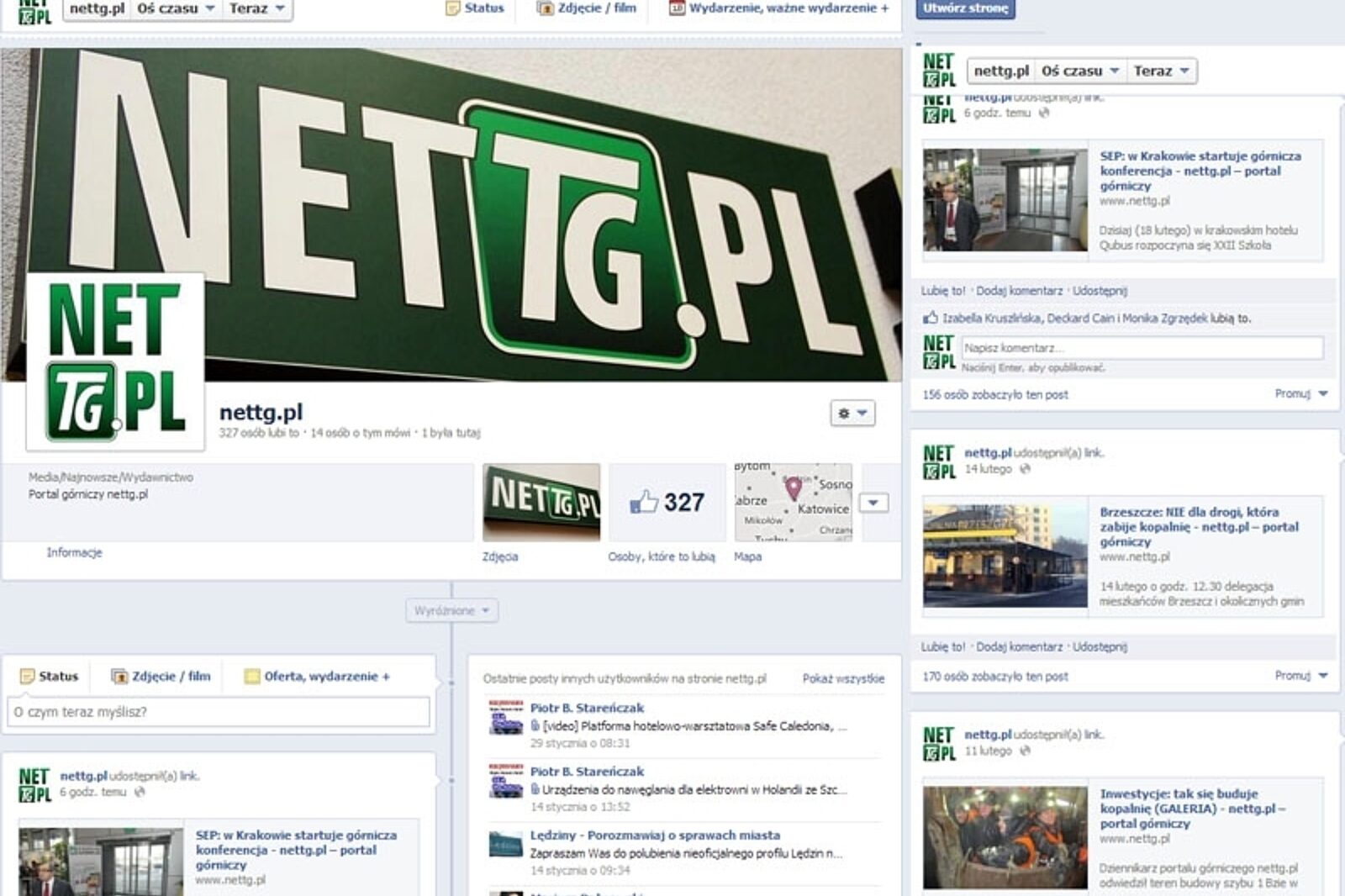1345x896 pixels.
Task: Open the Katowice map tile
Action: click(x=793, y=503)
